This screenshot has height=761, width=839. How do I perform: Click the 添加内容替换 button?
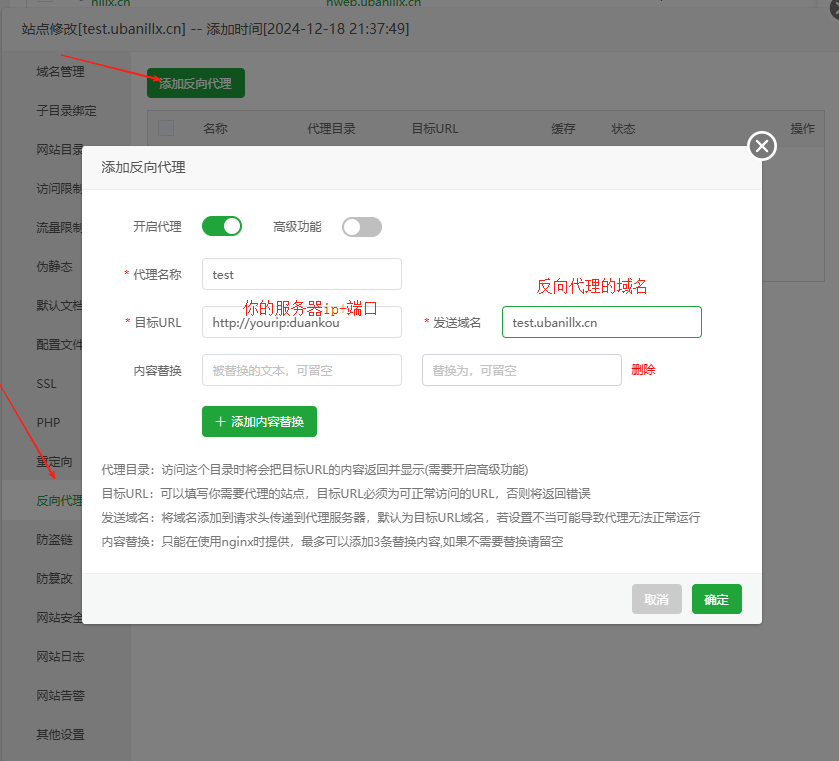click(x=260, y=422)
